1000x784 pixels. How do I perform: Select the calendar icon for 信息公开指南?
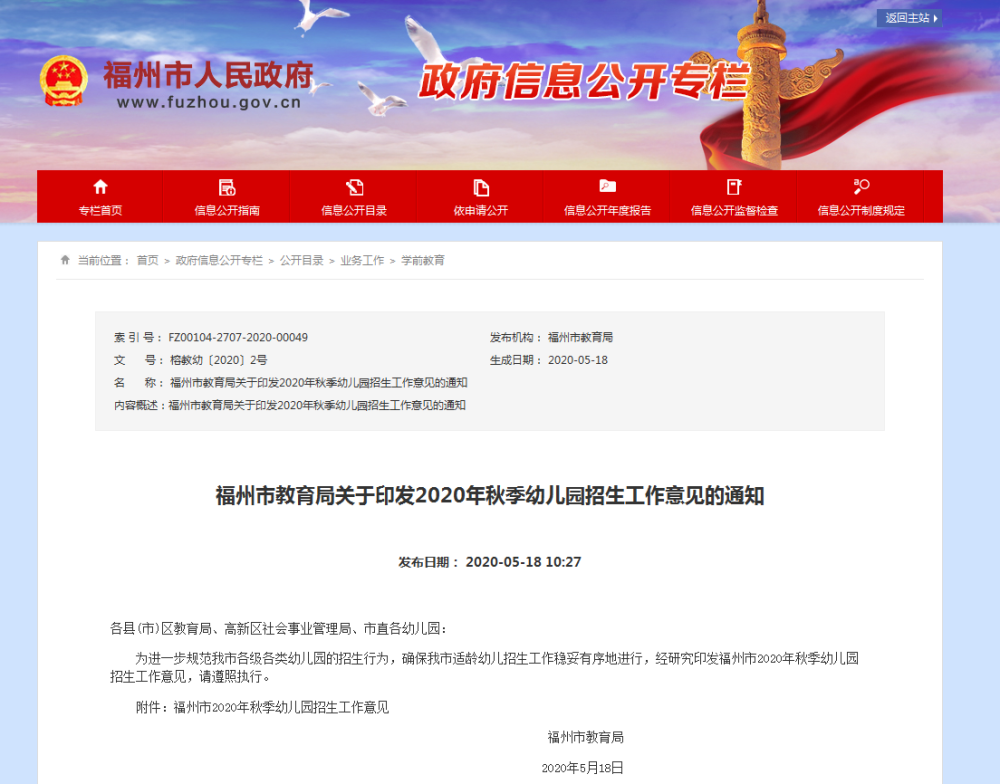[227, 187]
